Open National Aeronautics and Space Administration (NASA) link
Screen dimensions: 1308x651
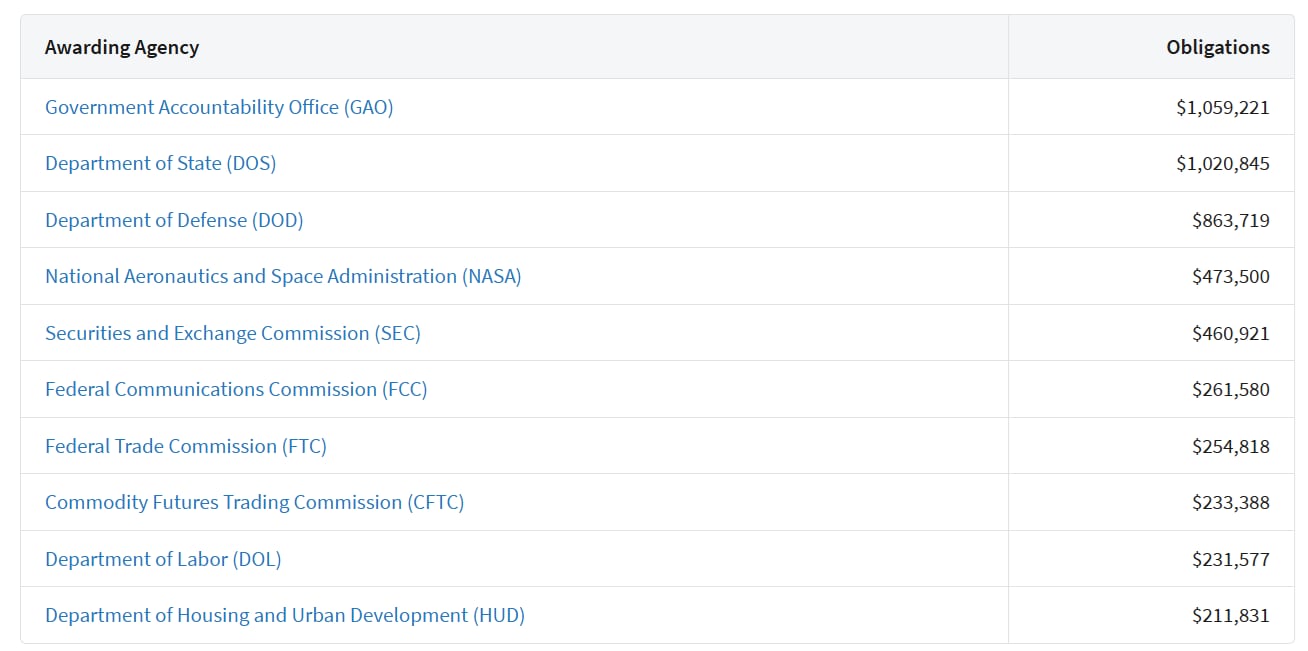[283, 276]
